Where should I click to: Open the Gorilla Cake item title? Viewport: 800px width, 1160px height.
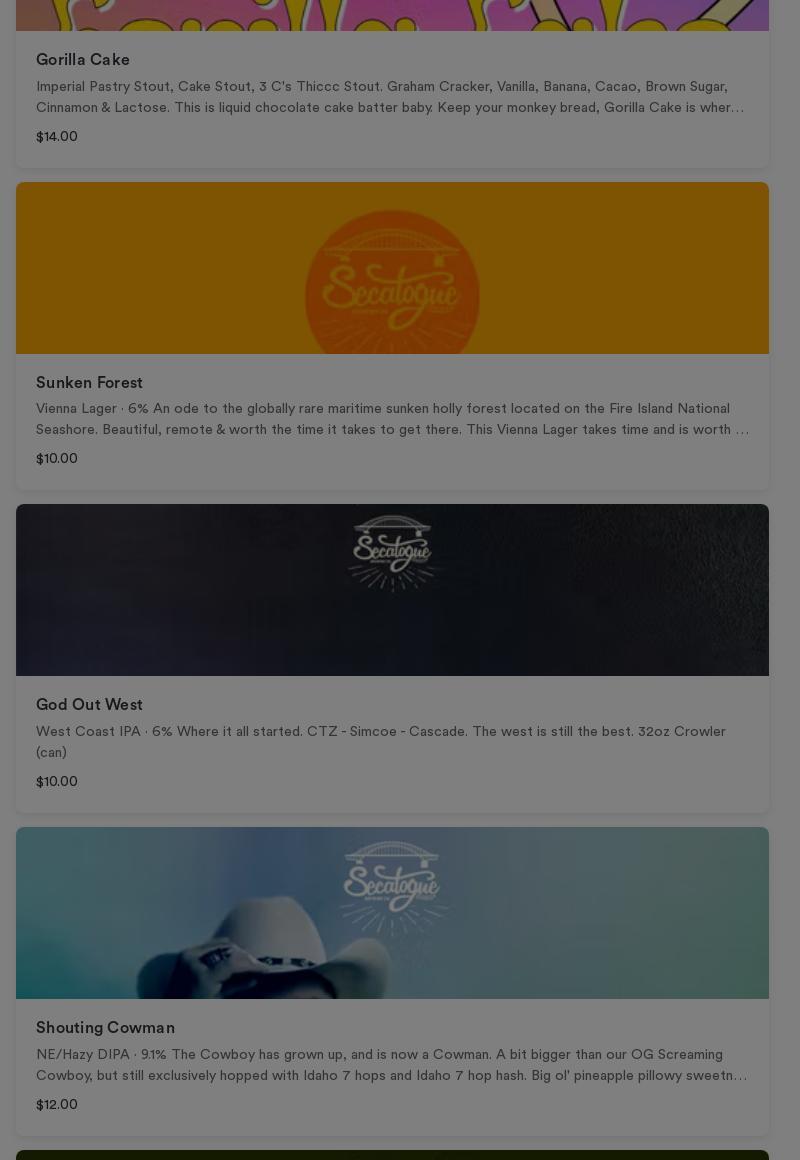click(x=83, y=60)
